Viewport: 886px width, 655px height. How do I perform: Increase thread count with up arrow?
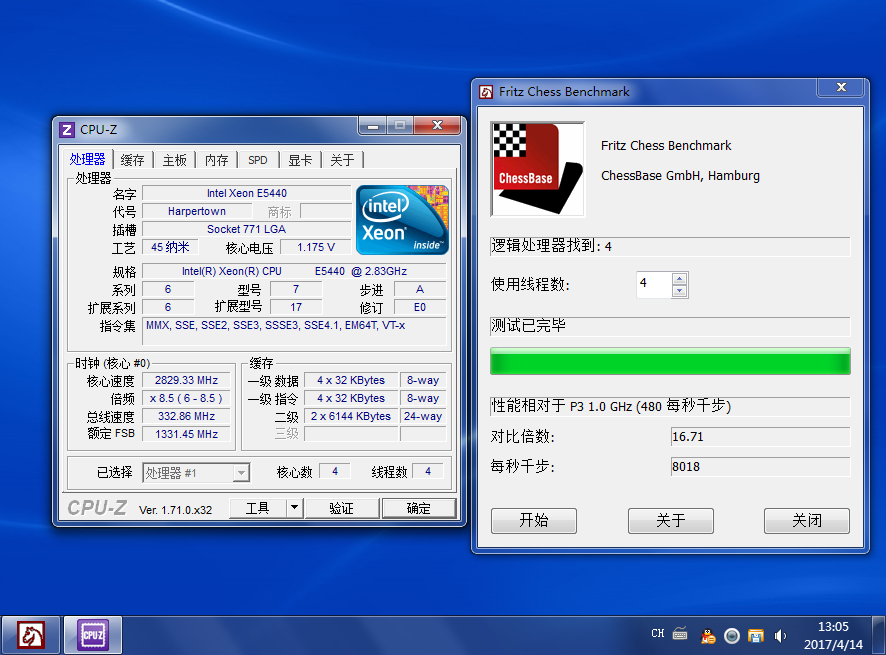(680, 279)
